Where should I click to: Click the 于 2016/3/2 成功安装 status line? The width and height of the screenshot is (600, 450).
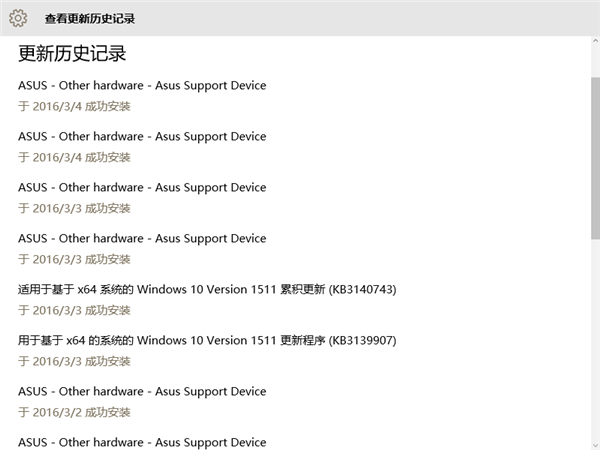75,412
